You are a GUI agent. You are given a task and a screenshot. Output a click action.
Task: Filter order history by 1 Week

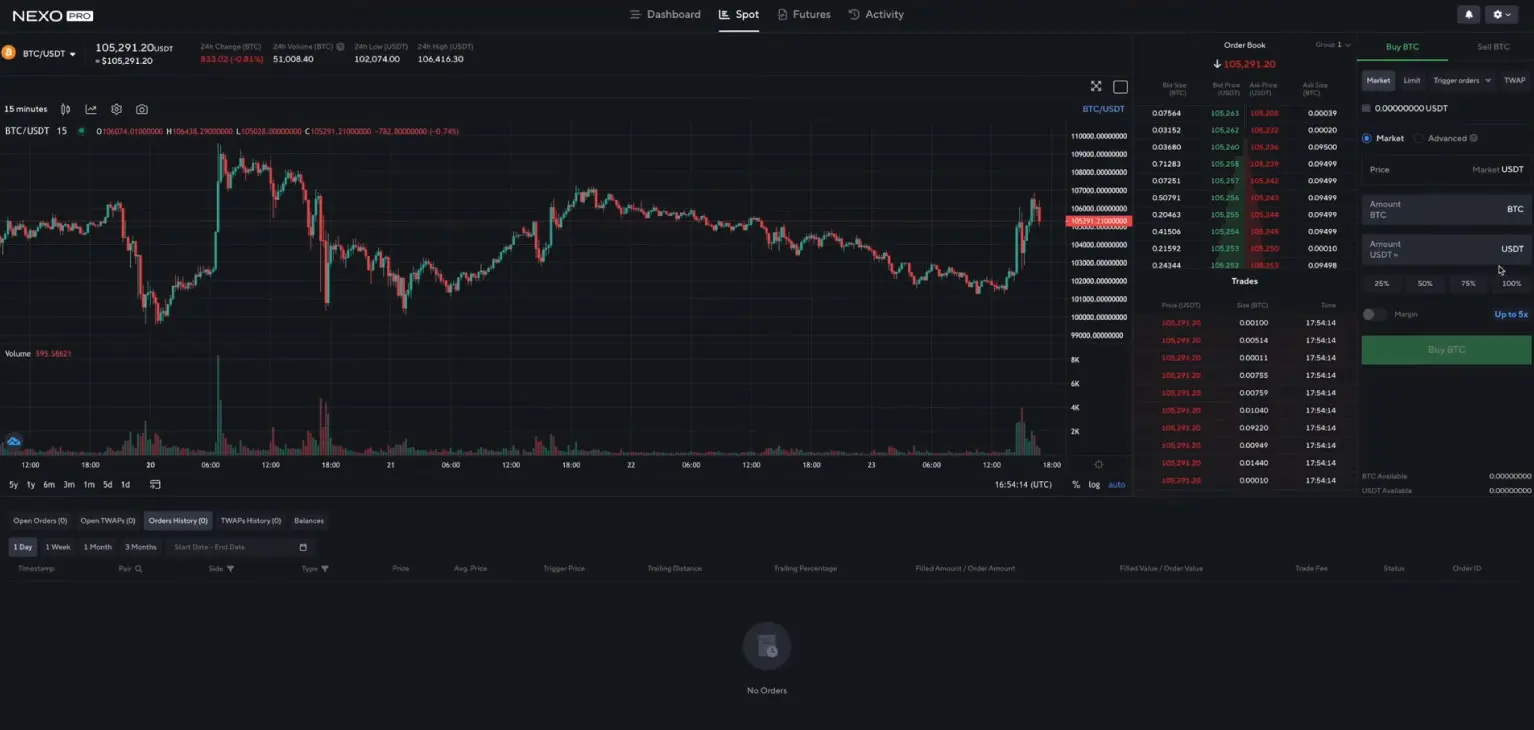58,547
